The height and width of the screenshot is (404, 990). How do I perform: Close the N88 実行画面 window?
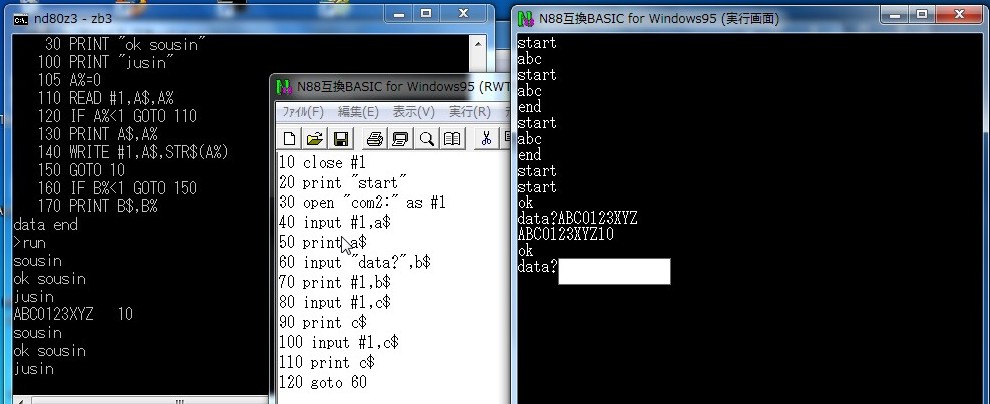[960, 14]
